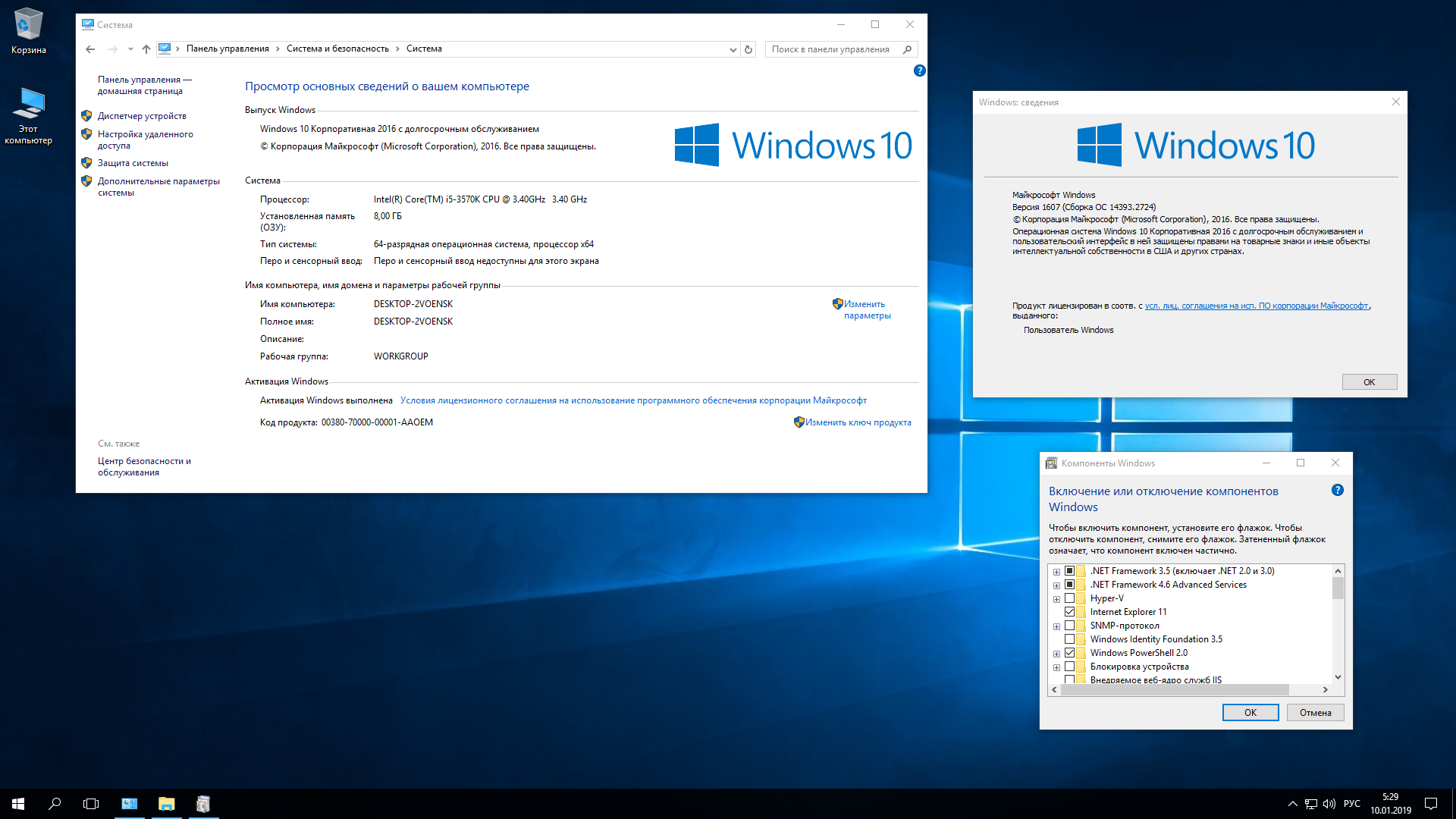Viewport: 1456px width, 819px height.
Task: Open File Explorer from taskbar
Action: (166, 804)
